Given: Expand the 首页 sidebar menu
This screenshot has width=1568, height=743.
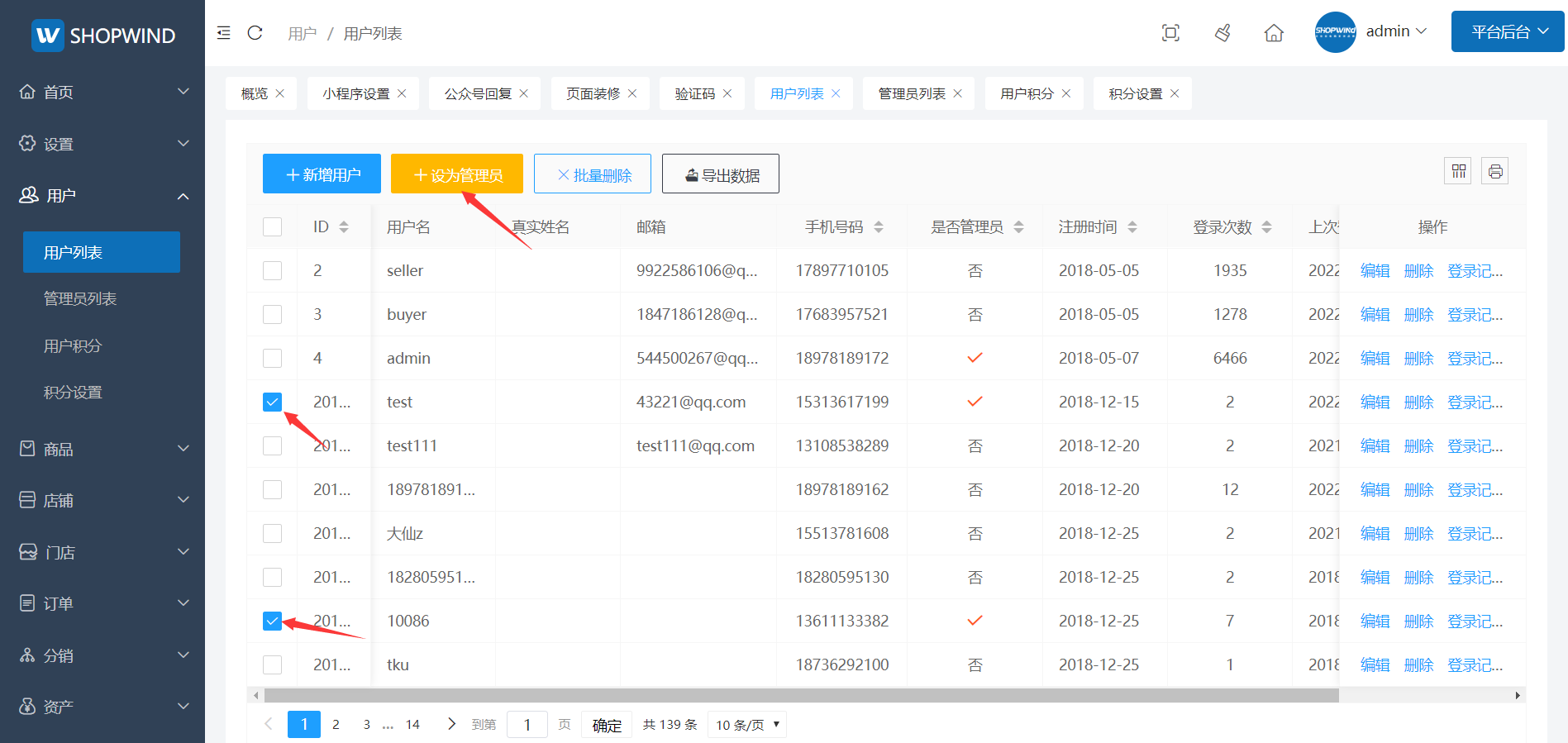Looking at the screenshot, I should 102,92.
